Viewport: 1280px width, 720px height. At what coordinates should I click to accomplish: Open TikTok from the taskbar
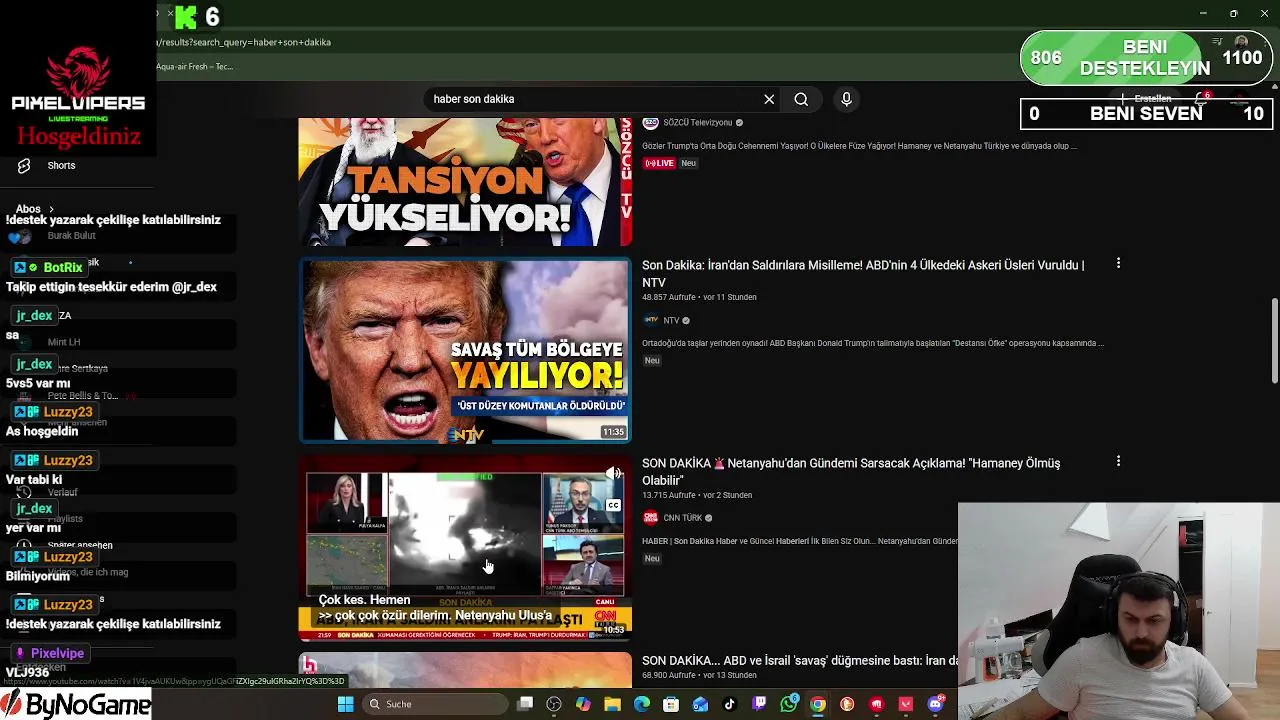[730, 704]
